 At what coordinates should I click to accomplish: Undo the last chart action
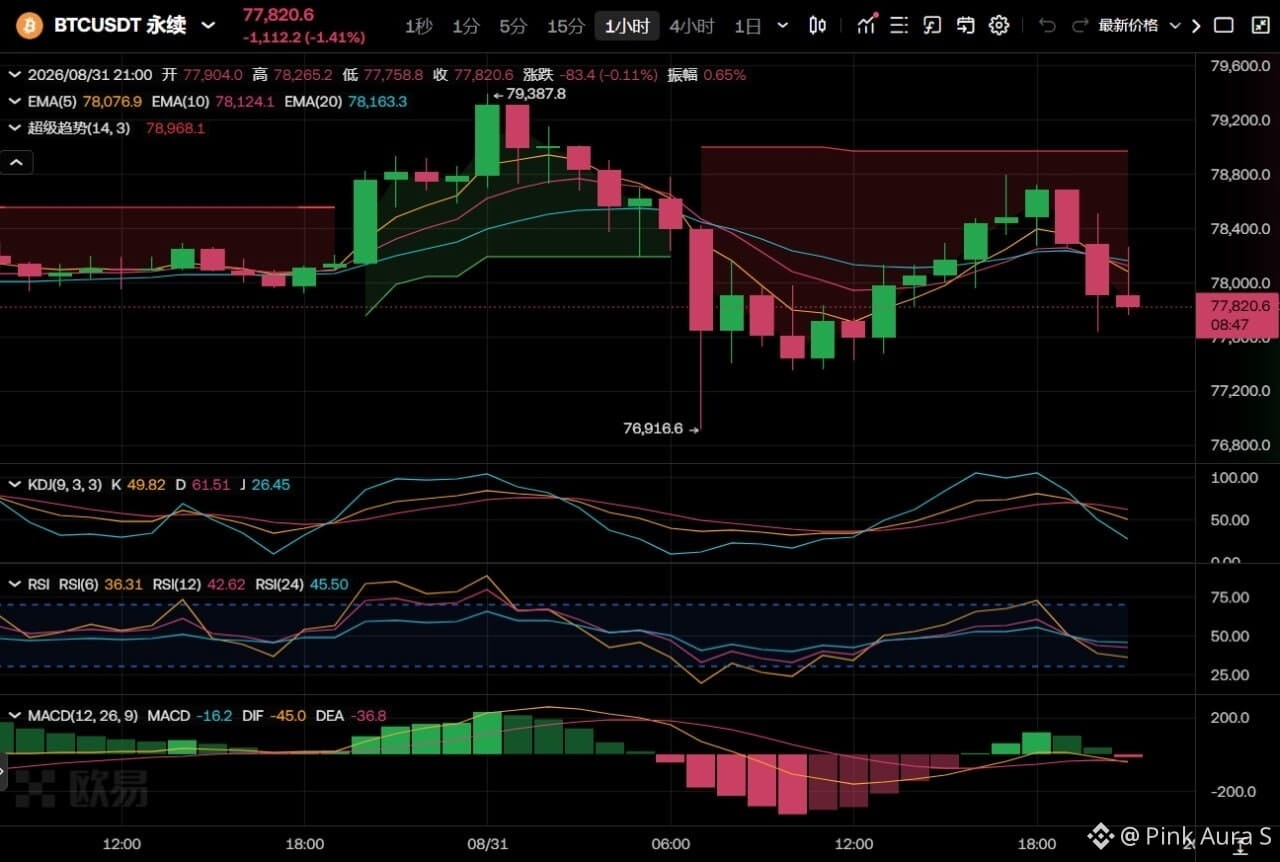[x=1047, y=26]
